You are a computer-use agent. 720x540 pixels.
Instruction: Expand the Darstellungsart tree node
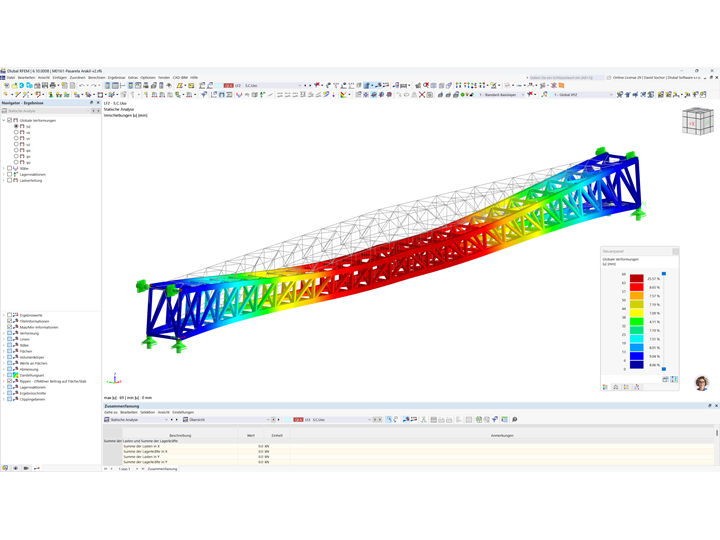pyautogui.click(x=4, y=375)
